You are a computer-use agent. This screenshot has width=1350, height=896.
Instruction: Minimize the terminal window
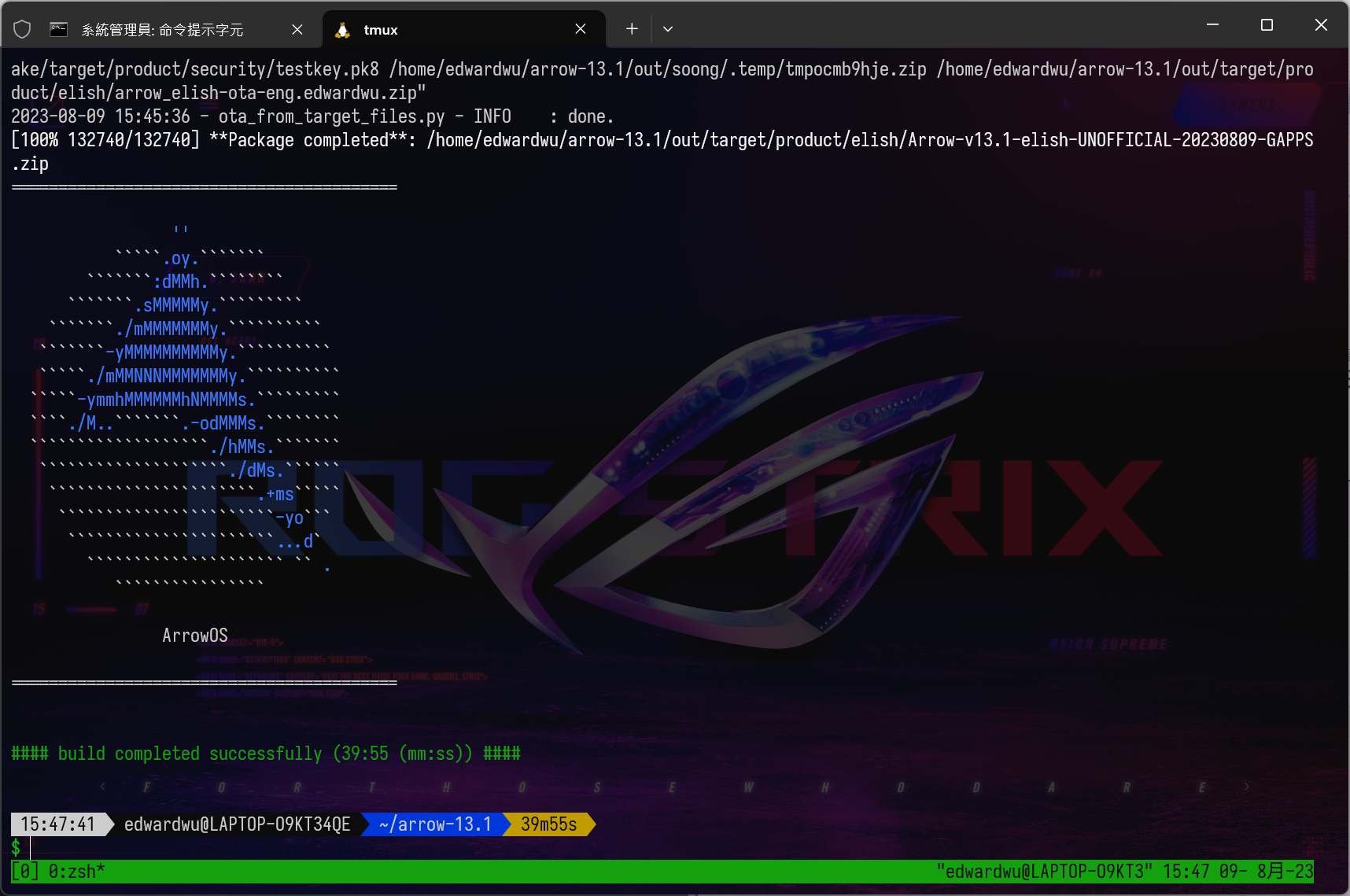pos(1212,25)
